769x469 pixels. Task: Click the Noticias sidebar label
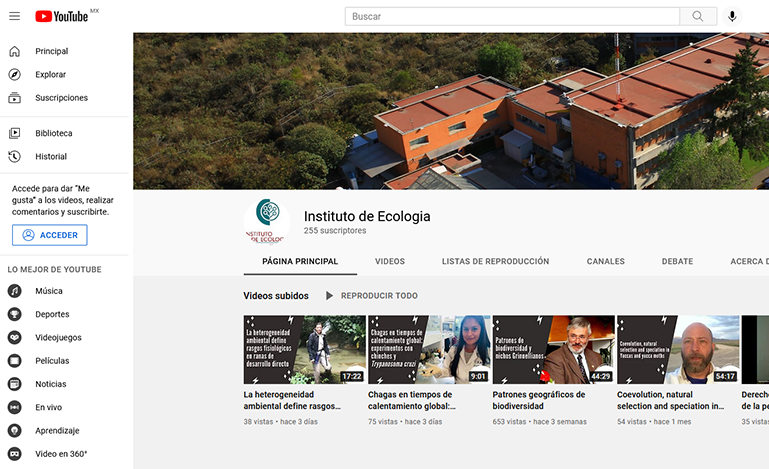point(51,384)
